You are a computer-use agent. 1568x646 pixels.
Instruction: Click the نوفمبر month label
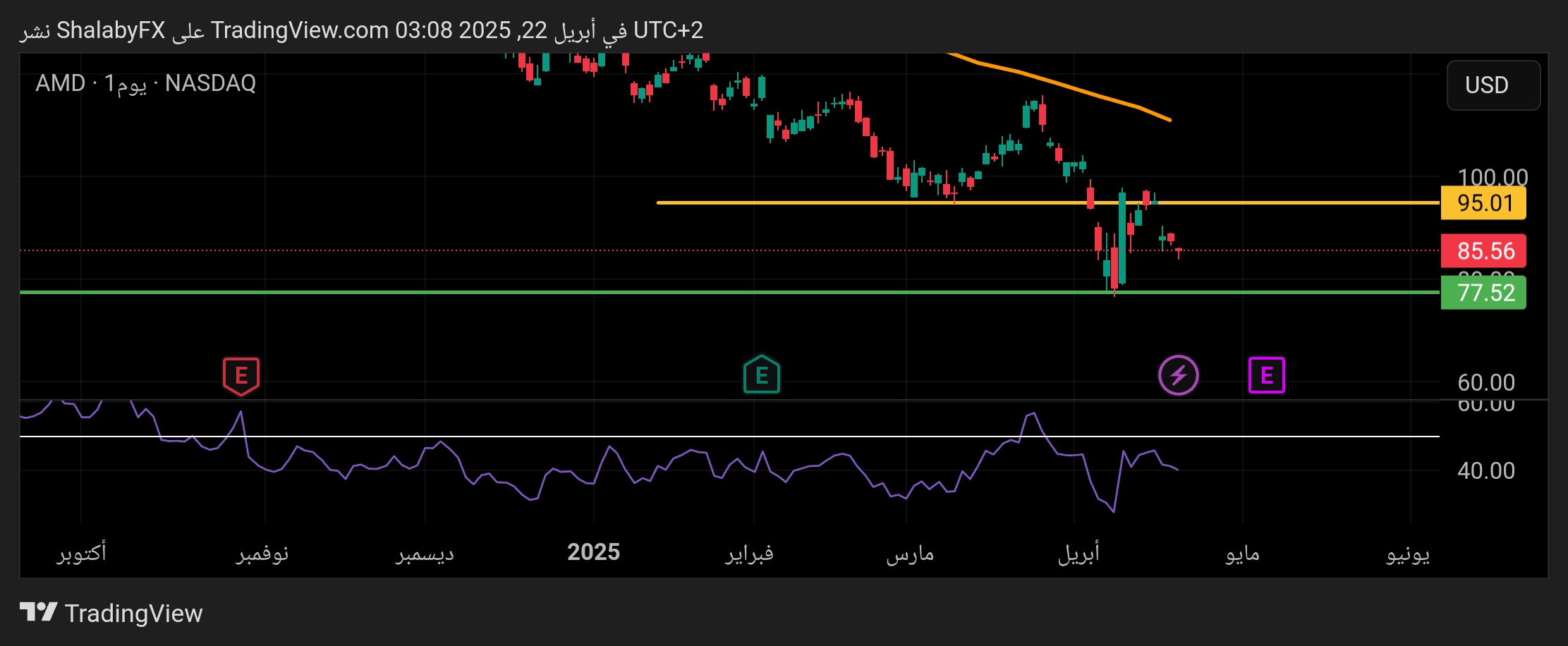(262, 554)
